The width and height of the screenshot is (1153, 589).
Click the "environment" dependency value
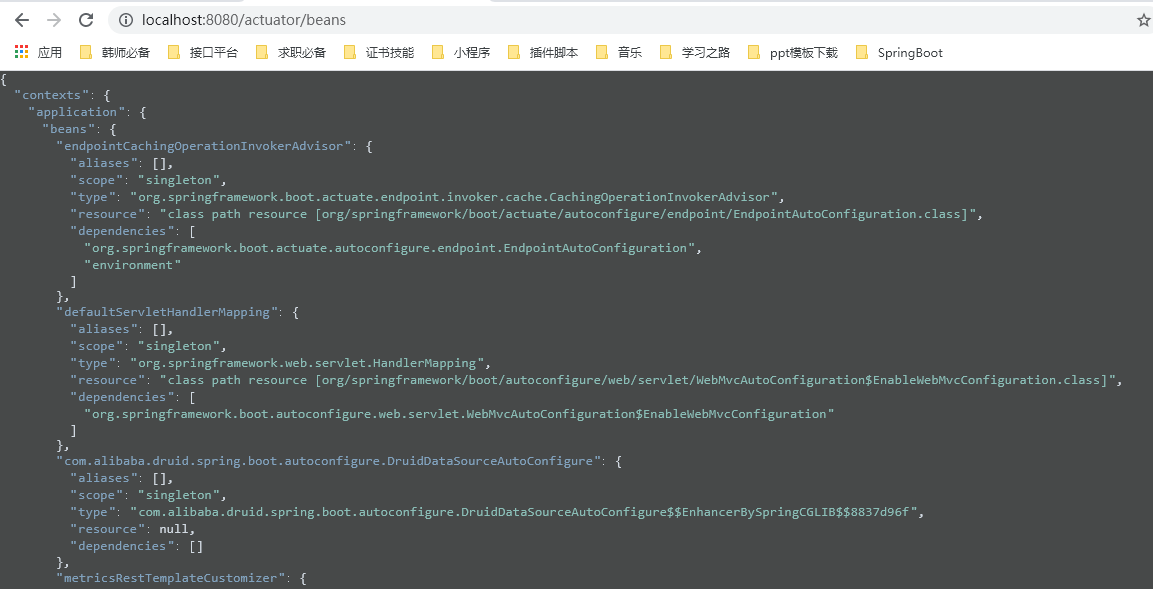click(x=132, y=265)
